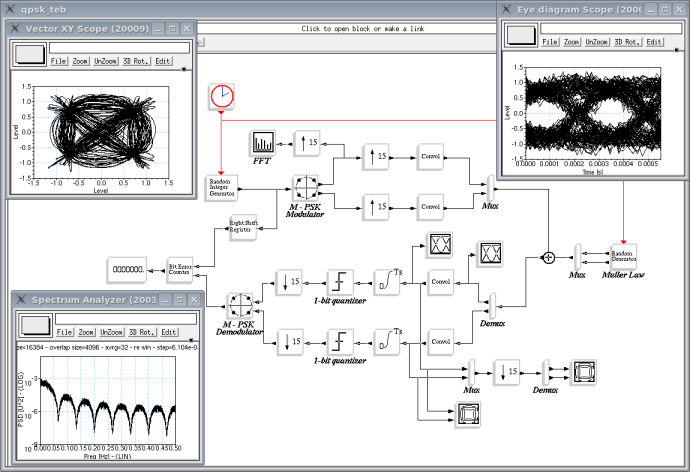This screenshot has height=472, width=690.
Task: Open the top downsample by 15 block
Action: 289,282
